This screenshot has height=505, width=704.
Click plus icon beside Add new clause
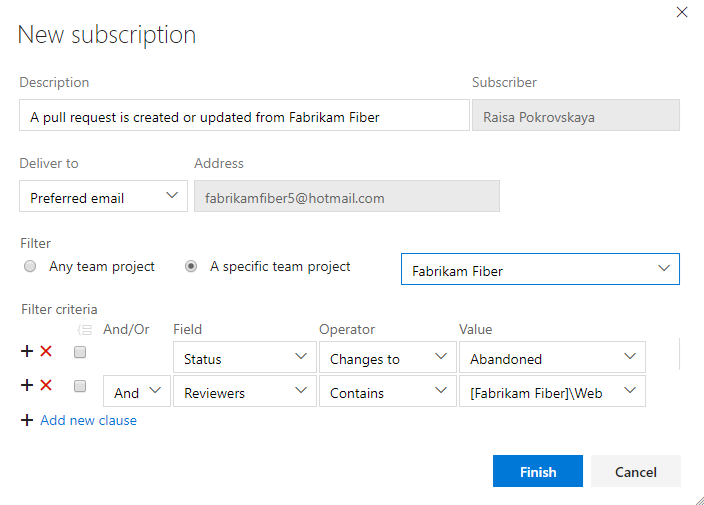[x=27, y=420]
